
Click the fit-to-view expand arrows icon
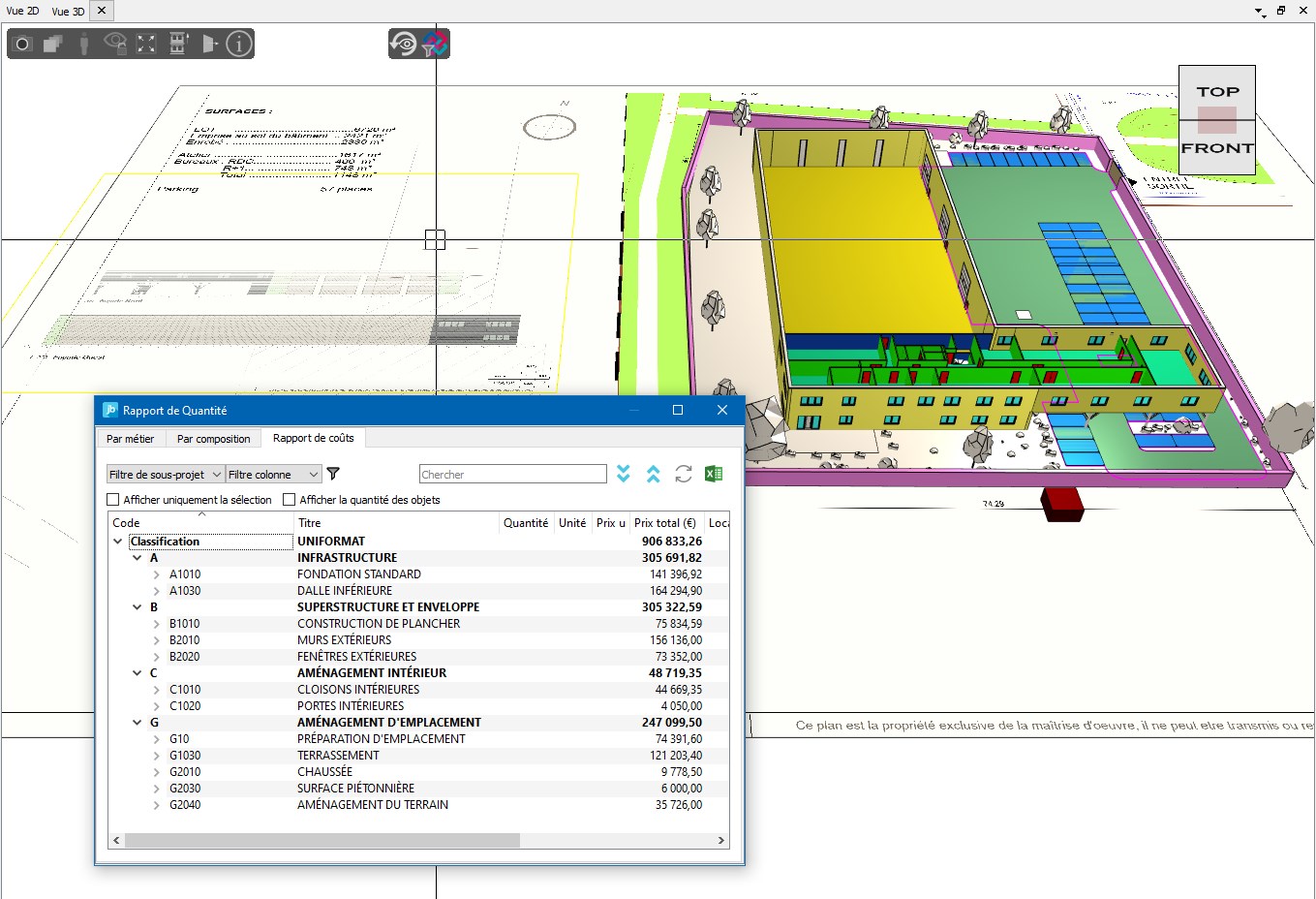pos(146,44)
